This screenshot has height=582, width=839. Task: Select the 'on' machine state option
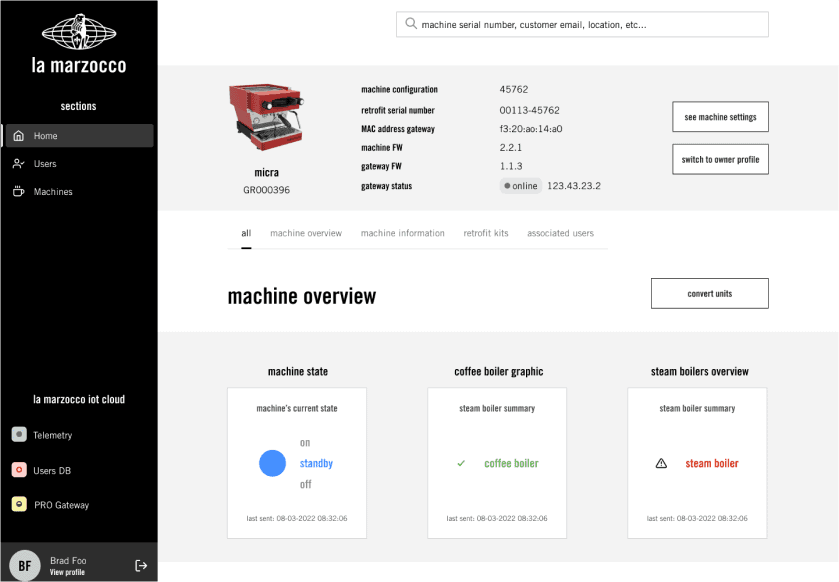[305, 443]
